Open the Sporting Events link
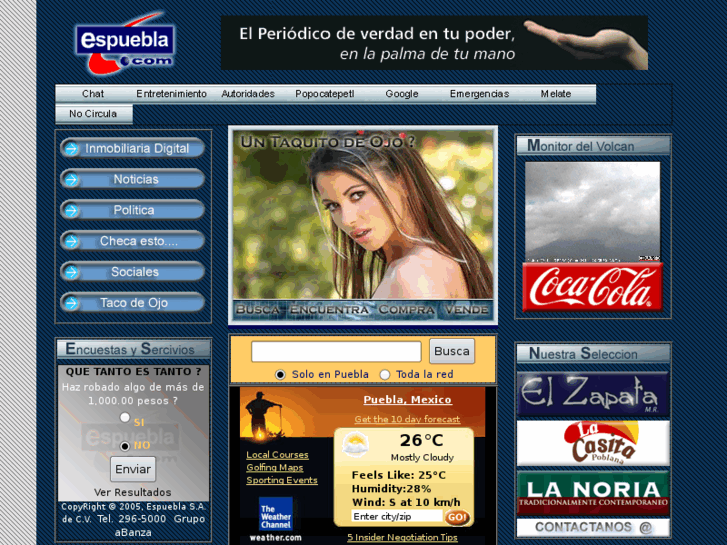Viewport: 727px width, 545px height. coord(282,480)
